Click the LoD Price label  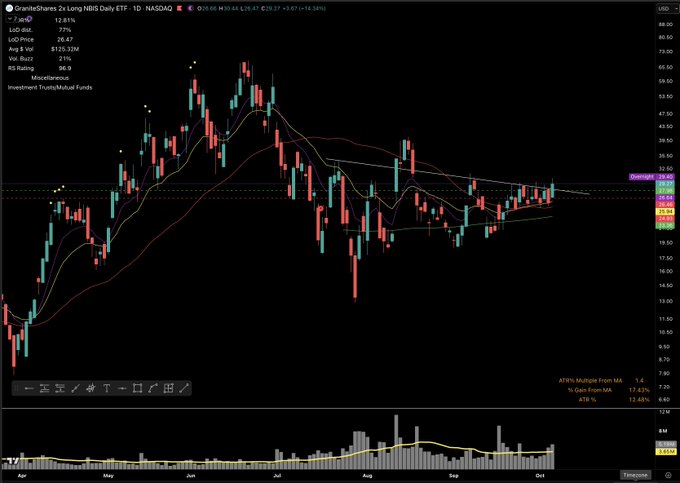(21, 39)
